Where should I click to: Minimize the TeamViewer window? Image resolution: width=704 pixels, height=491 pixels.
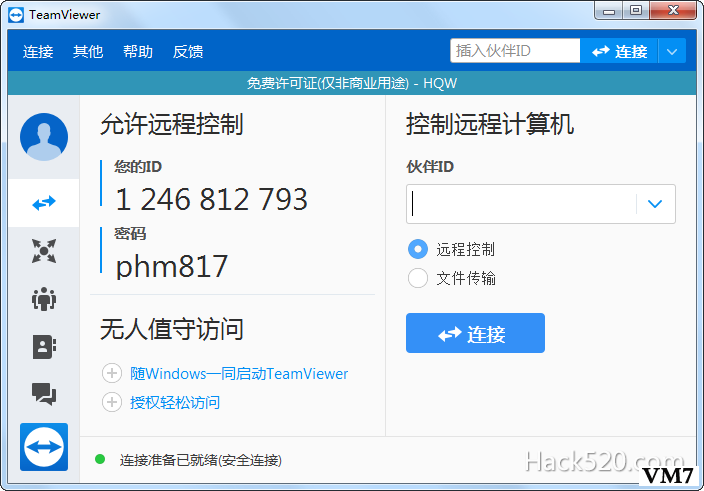tap(609, 11)
